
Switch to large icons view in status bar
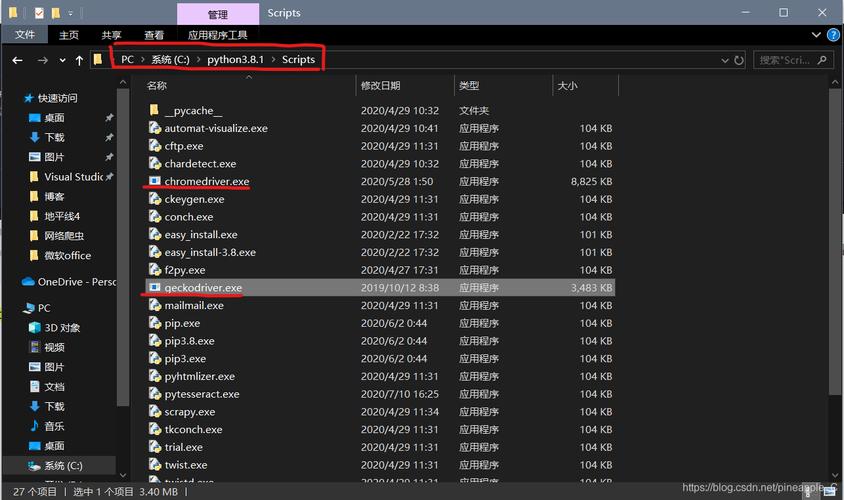click(834, 491)
